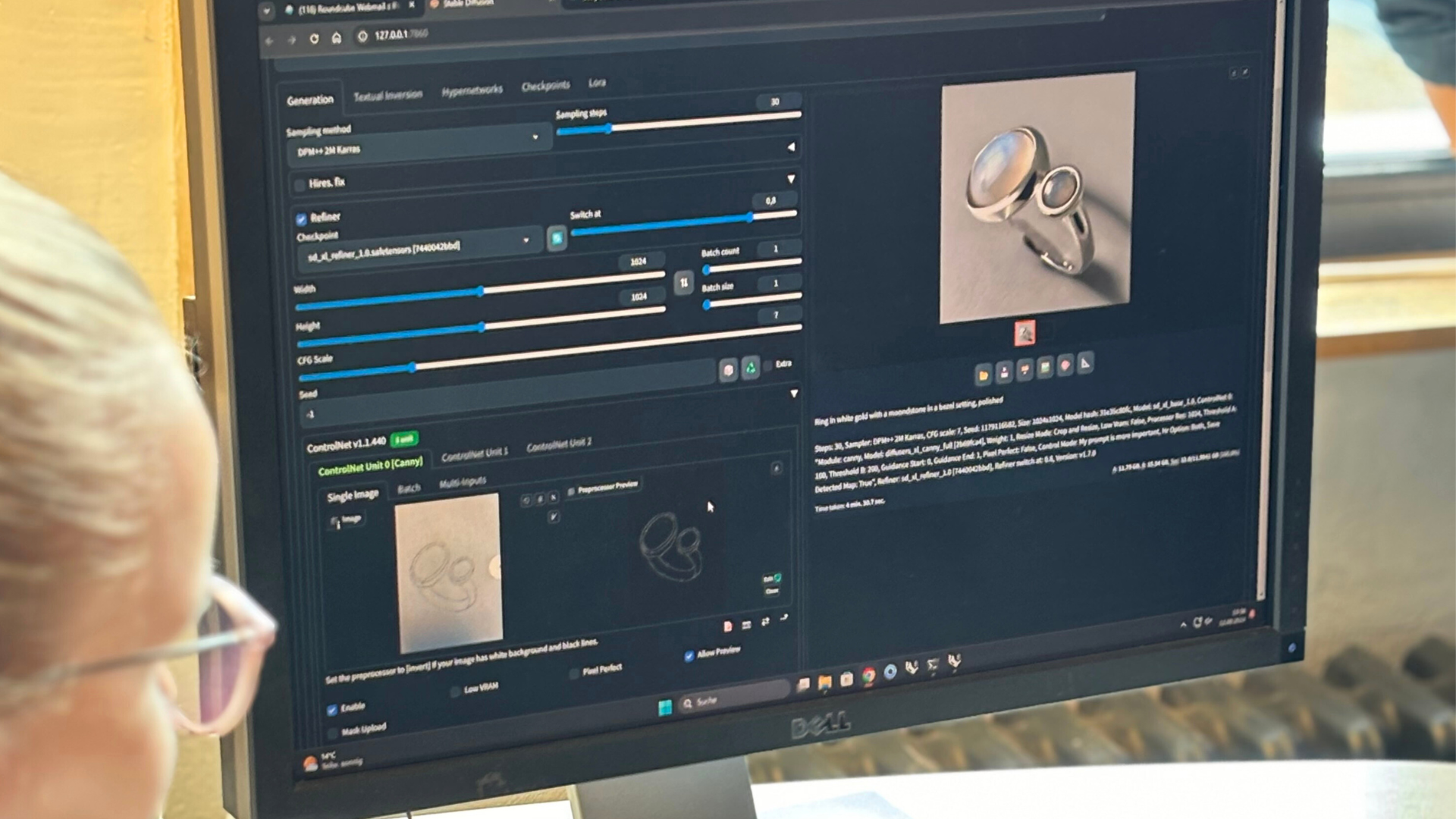1456x819 pixels.
Task: Enable the Mask Upload checkbox
Action: pyautogui.click(x=332, y=733)
